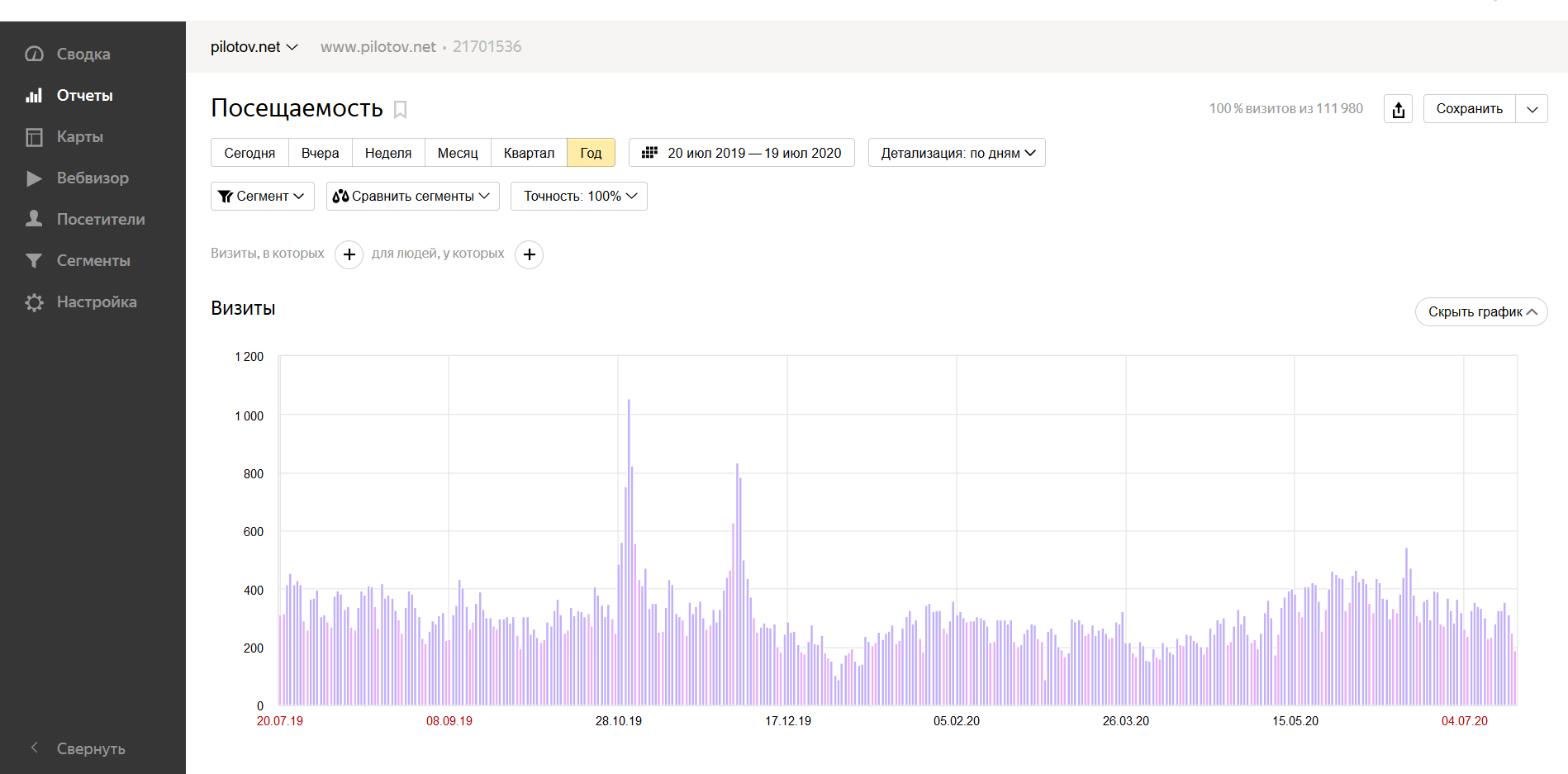Select the Сегодня period toggle

coord(249,153)
